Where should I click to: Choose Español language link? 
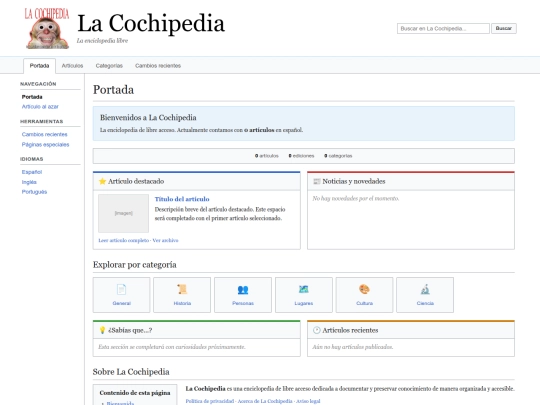click(32, 172)
